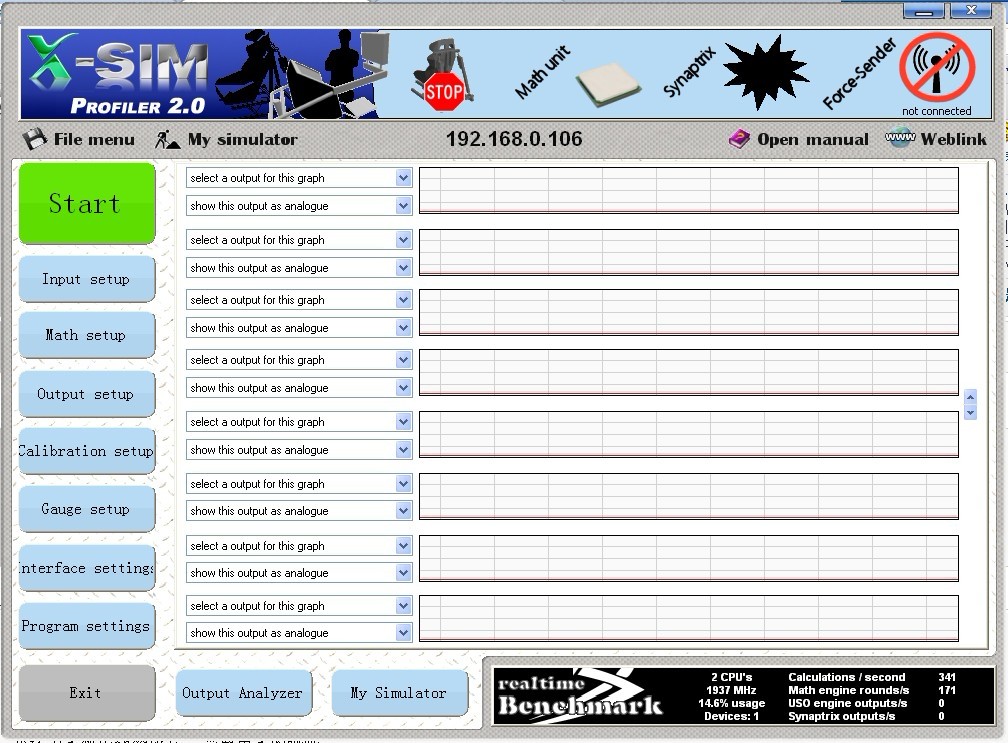Click the X-Sim Profiler 2.0 logo
The height and width of the screenshot is (743, 1008).
point(118,74)
